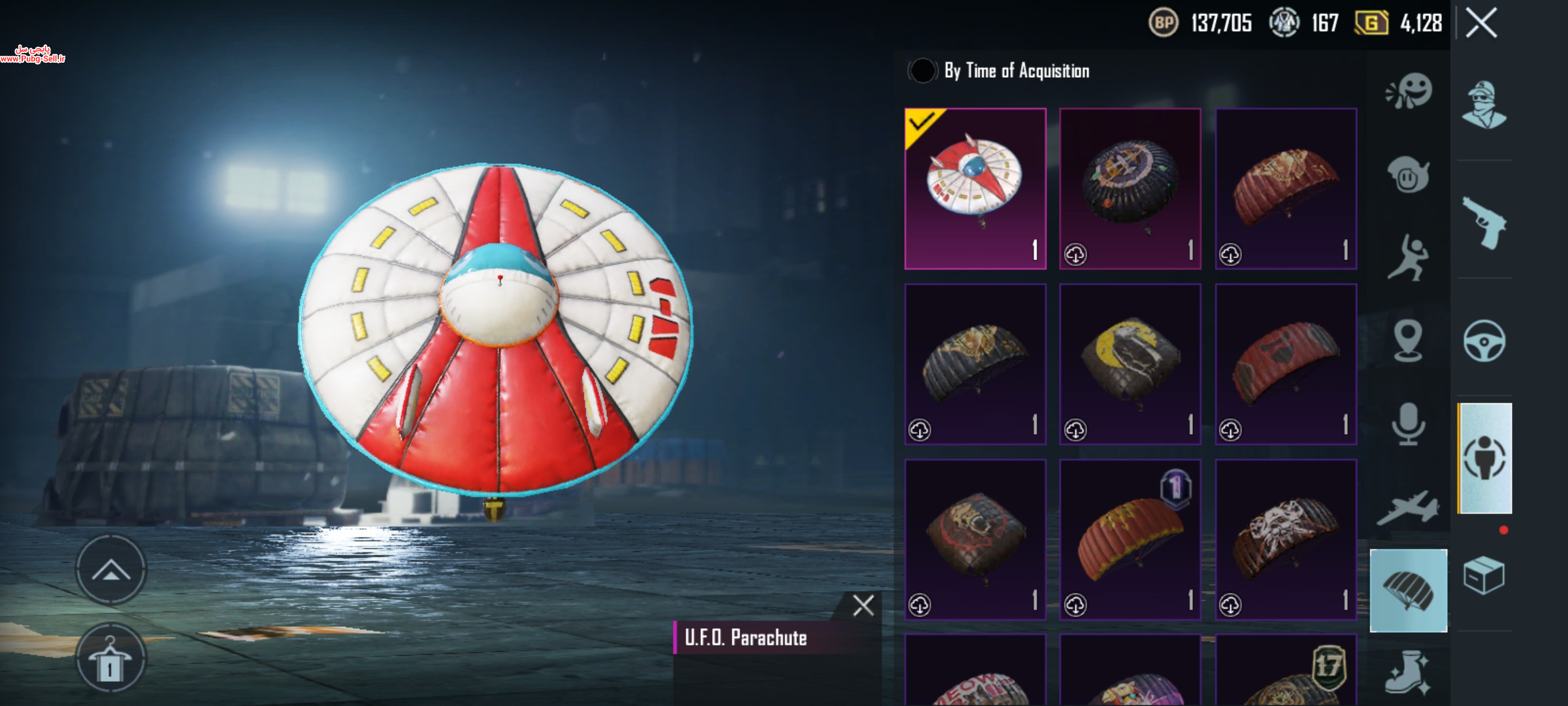Click the yellow moon parachute download icon
The height and width of the screenshot is (706, 1568).
[1075, 429]
